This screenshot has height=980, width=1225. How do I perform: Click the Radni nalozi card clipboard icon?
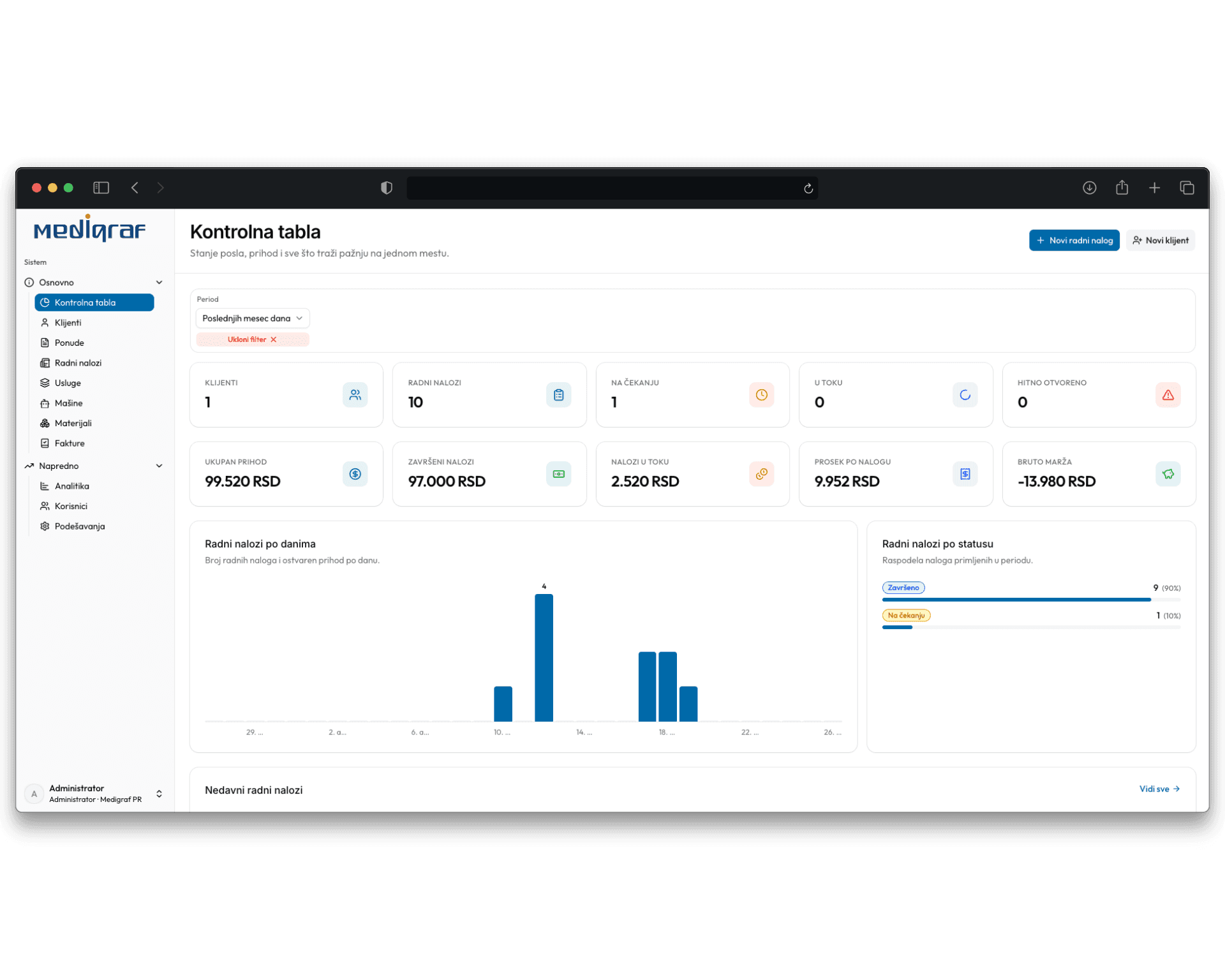pos(558,395)
